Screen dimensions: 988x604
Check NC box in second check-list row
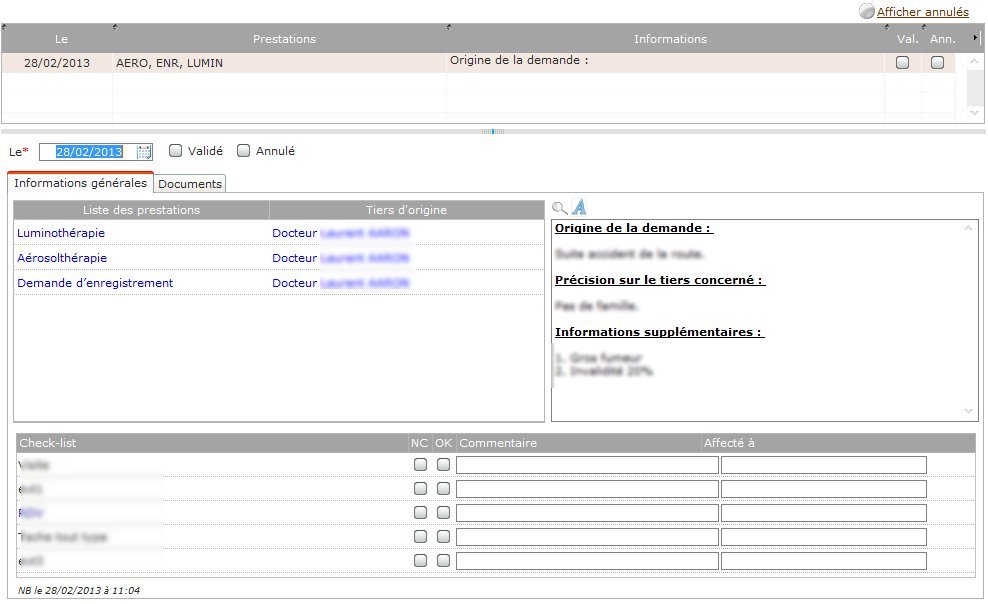420,489
